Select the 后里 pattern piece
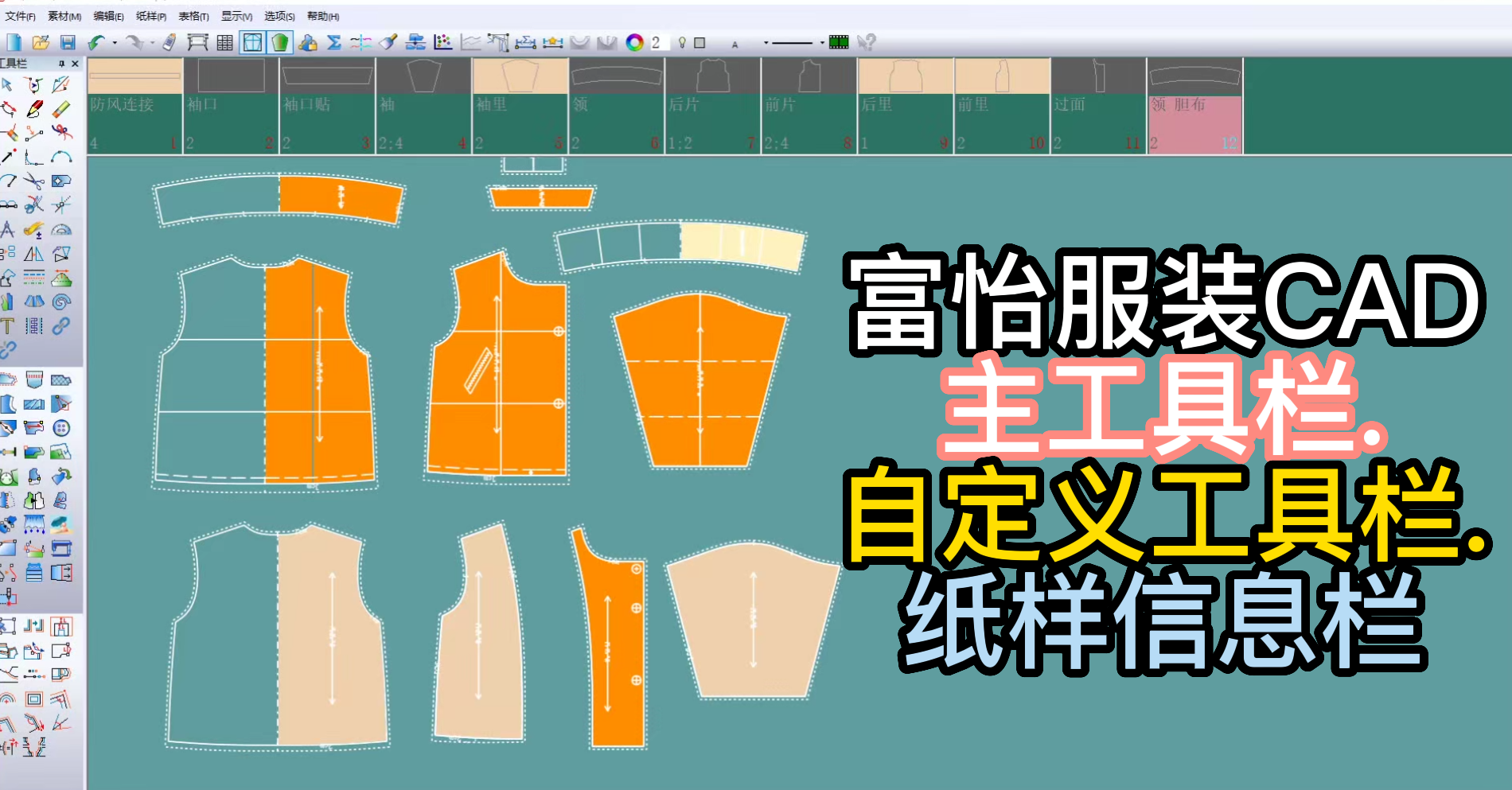The height and width of the screenshot is (790, 1512). 906,106
